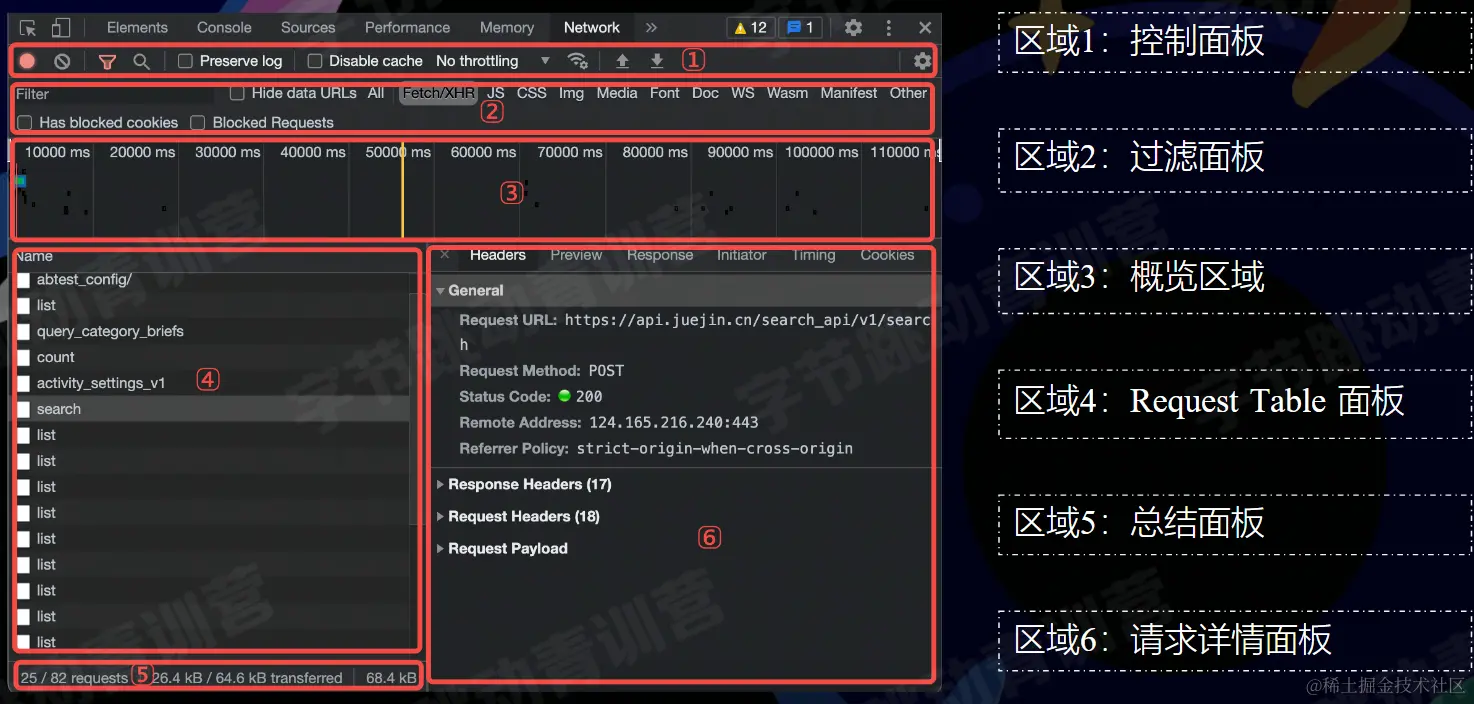Click the import HAR upload arrow
This screenshot has width=1474, height=704.
coord(622,61)
